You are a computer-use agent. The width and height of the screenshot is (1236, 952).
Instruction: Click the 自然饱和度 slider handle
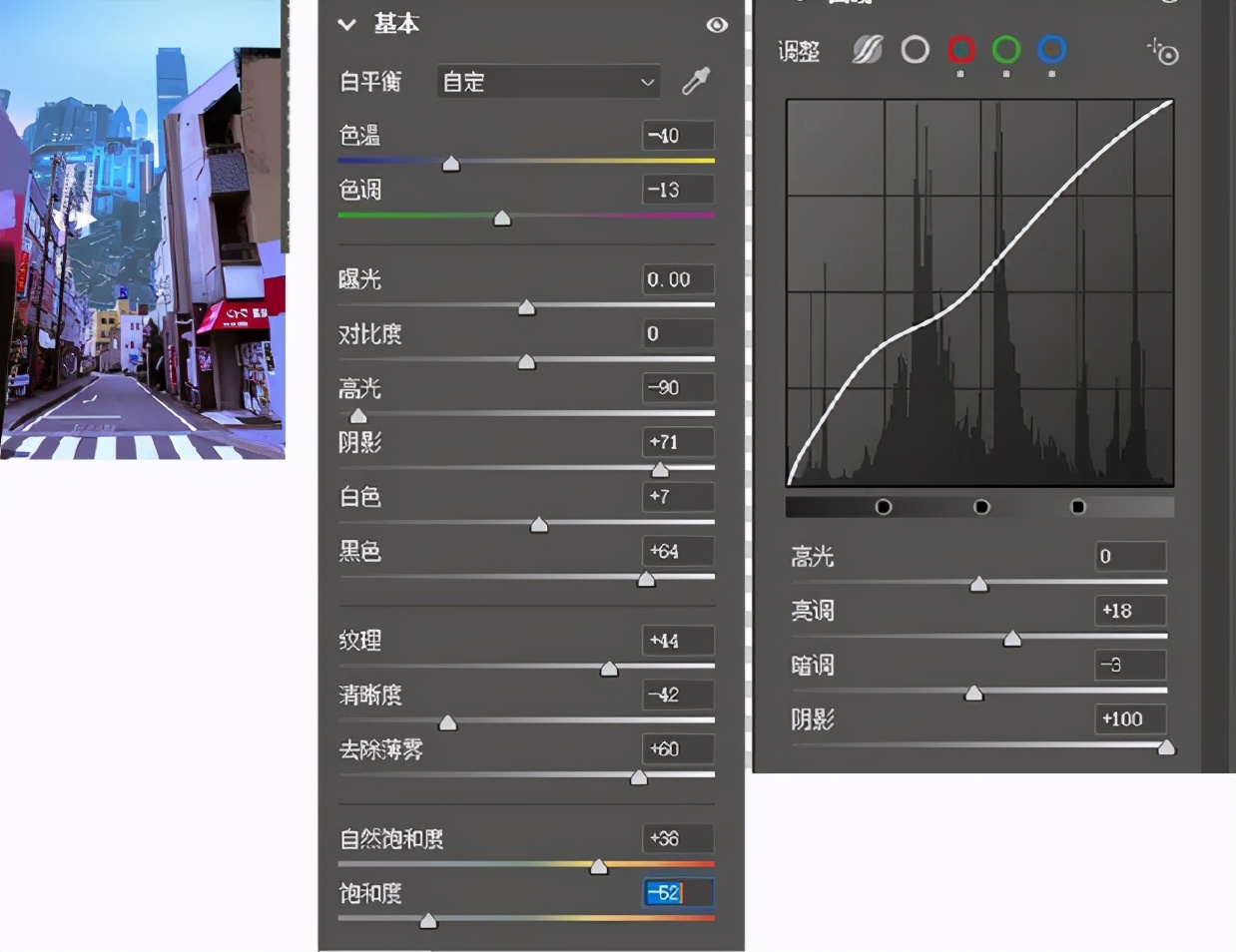[599, 866]
